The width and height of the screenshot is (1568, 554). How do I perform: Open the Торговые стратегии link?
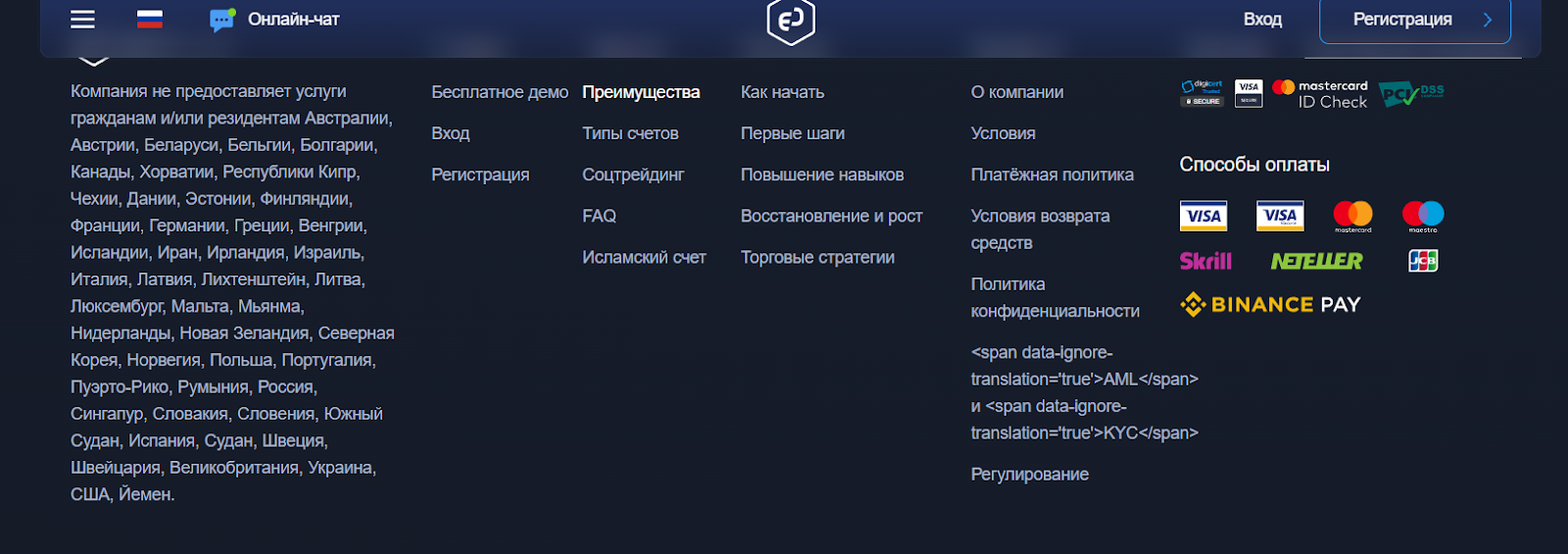click(x=817, y=257)
